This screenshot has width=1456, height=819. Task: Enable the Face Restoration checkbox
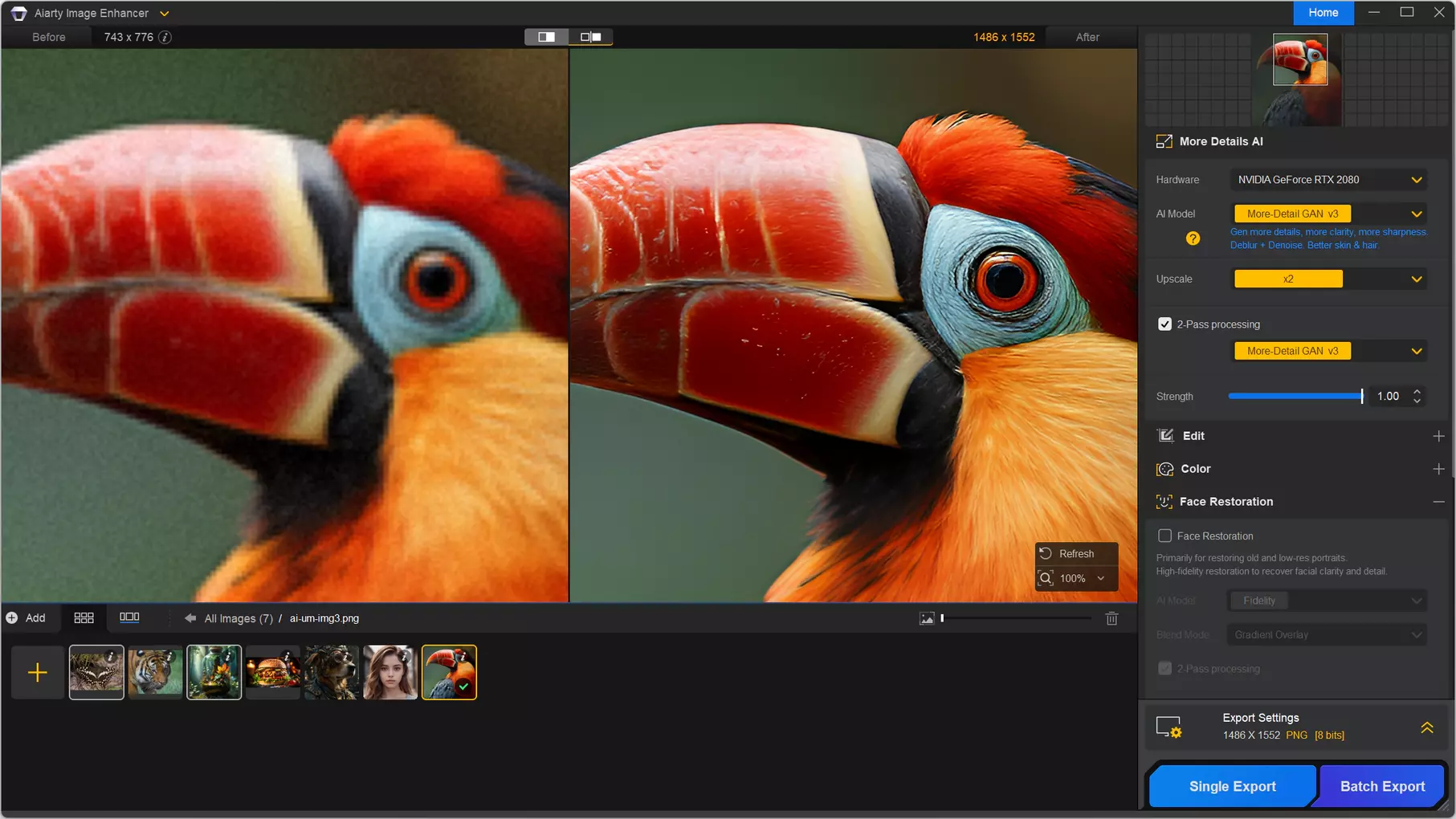point(1164,536)
